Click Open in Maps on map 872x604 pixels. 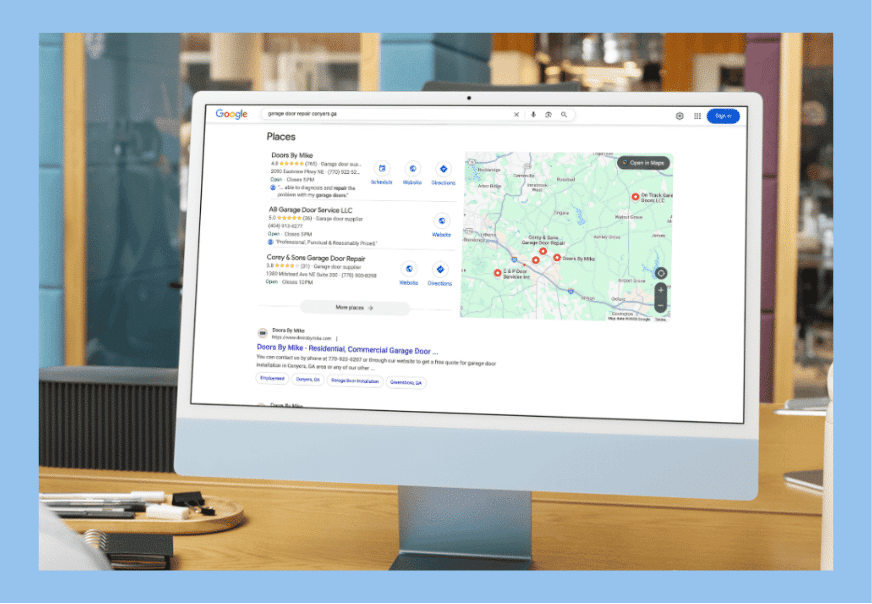click(643, 162)
